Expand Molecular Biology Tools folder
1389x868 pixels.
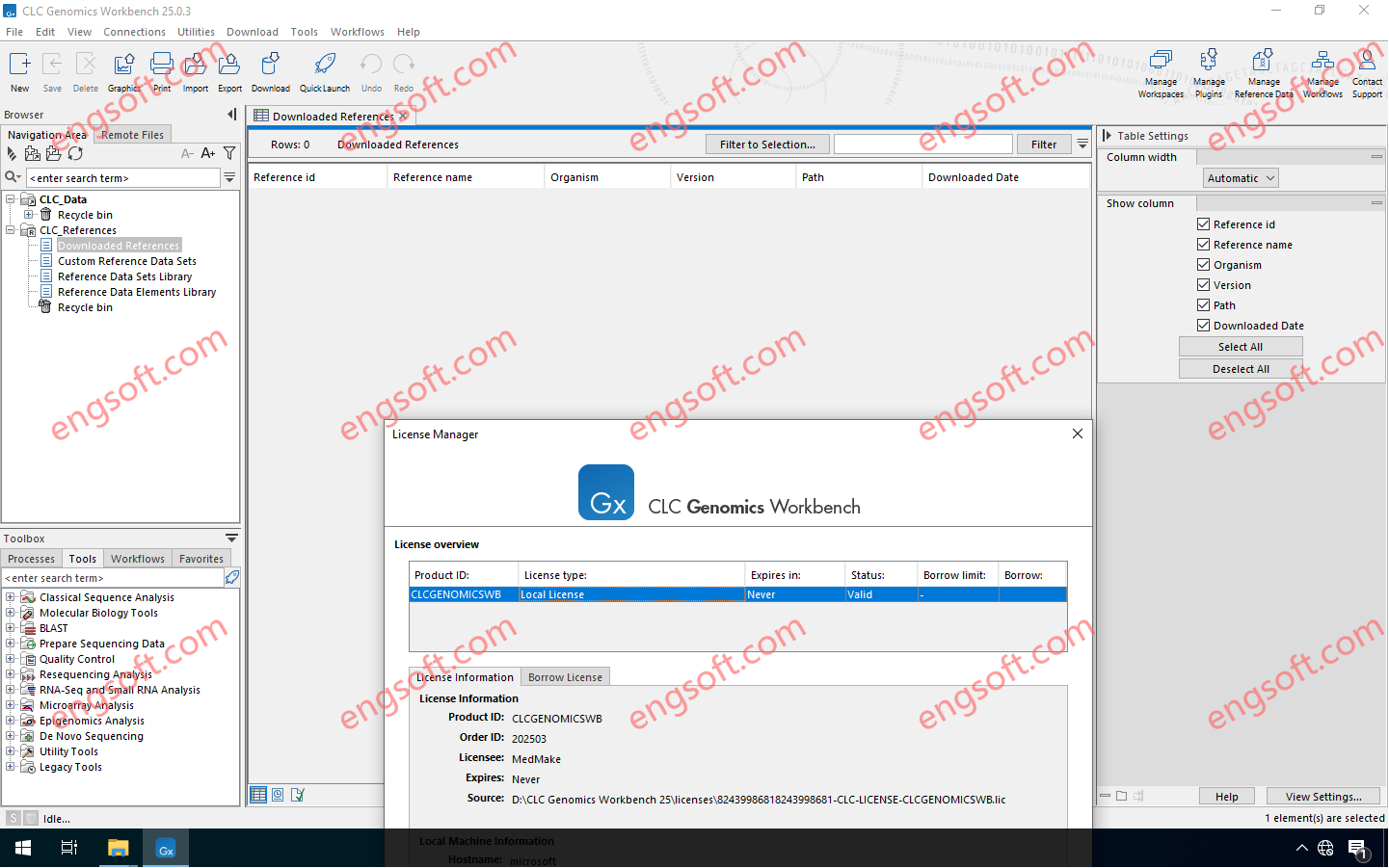(x=11, y=613)
